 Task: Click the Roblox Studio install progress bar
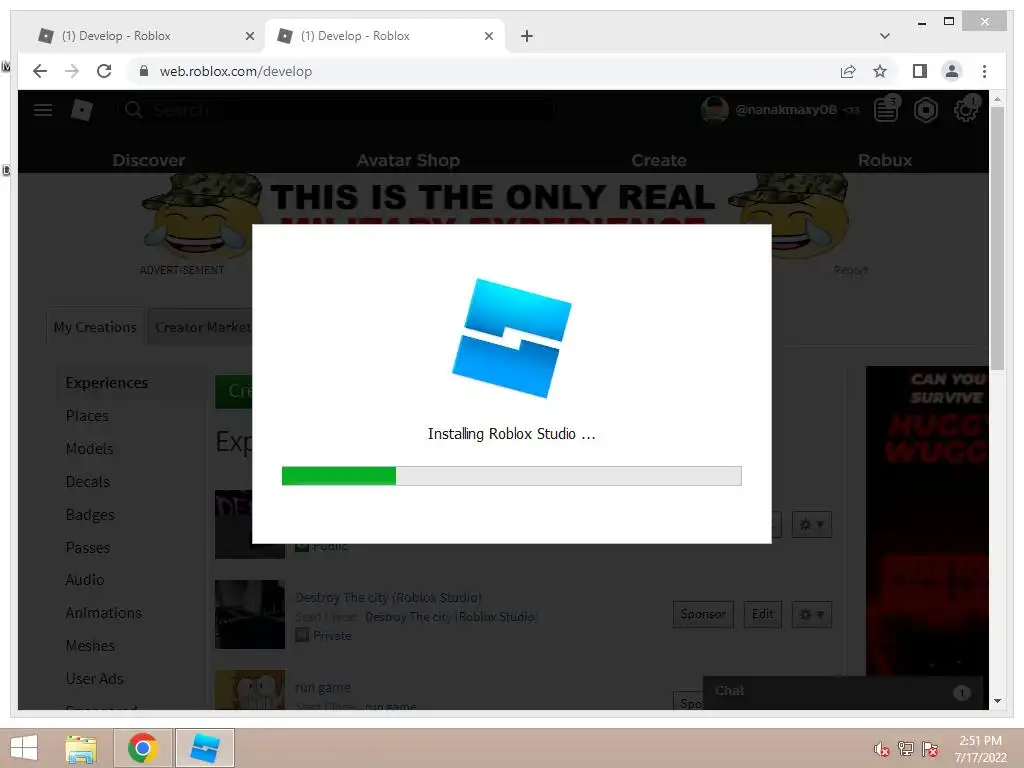511,475
